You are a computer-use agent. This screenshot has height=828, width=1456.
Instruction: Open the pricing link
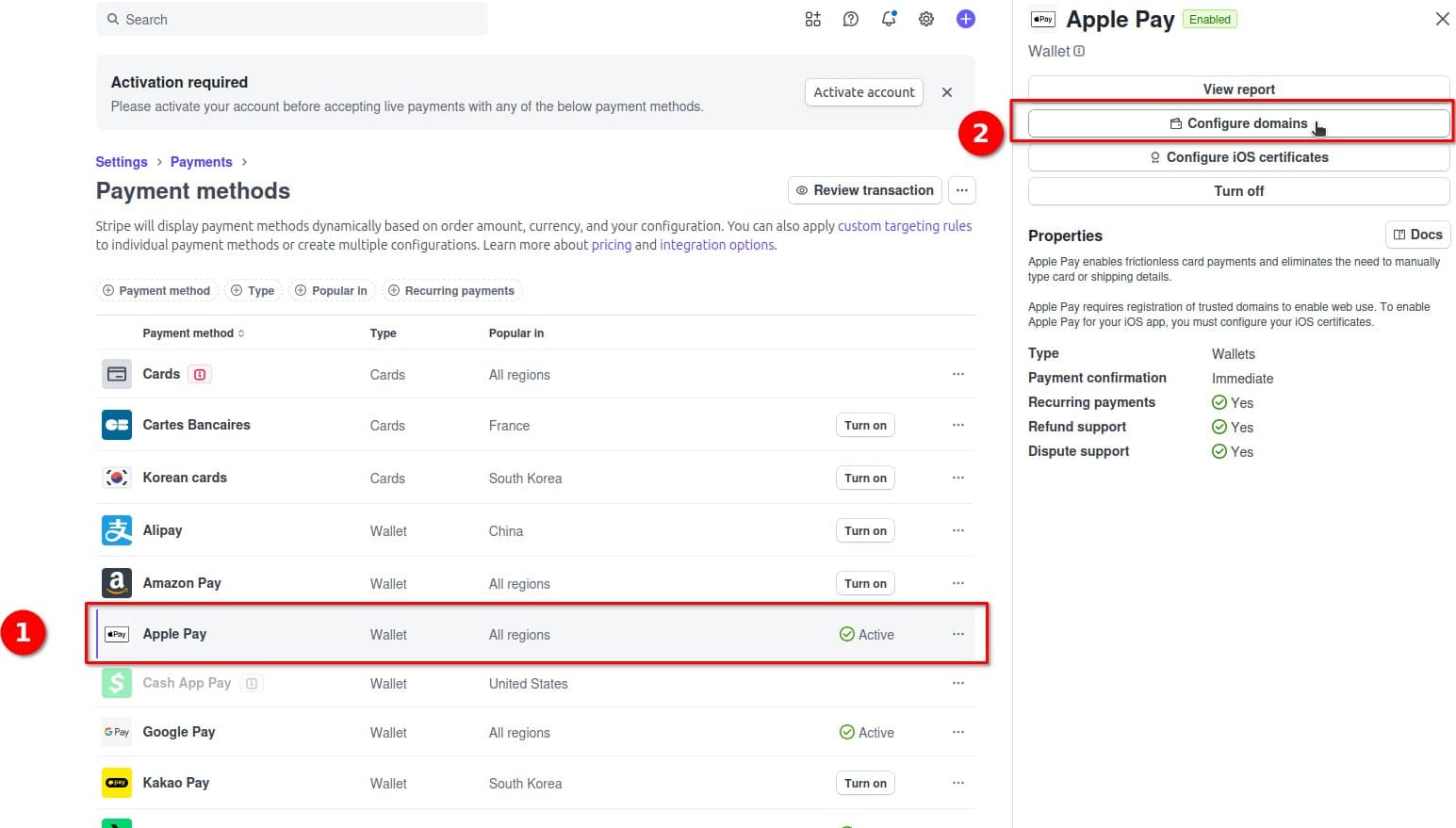tap(612, 245)
